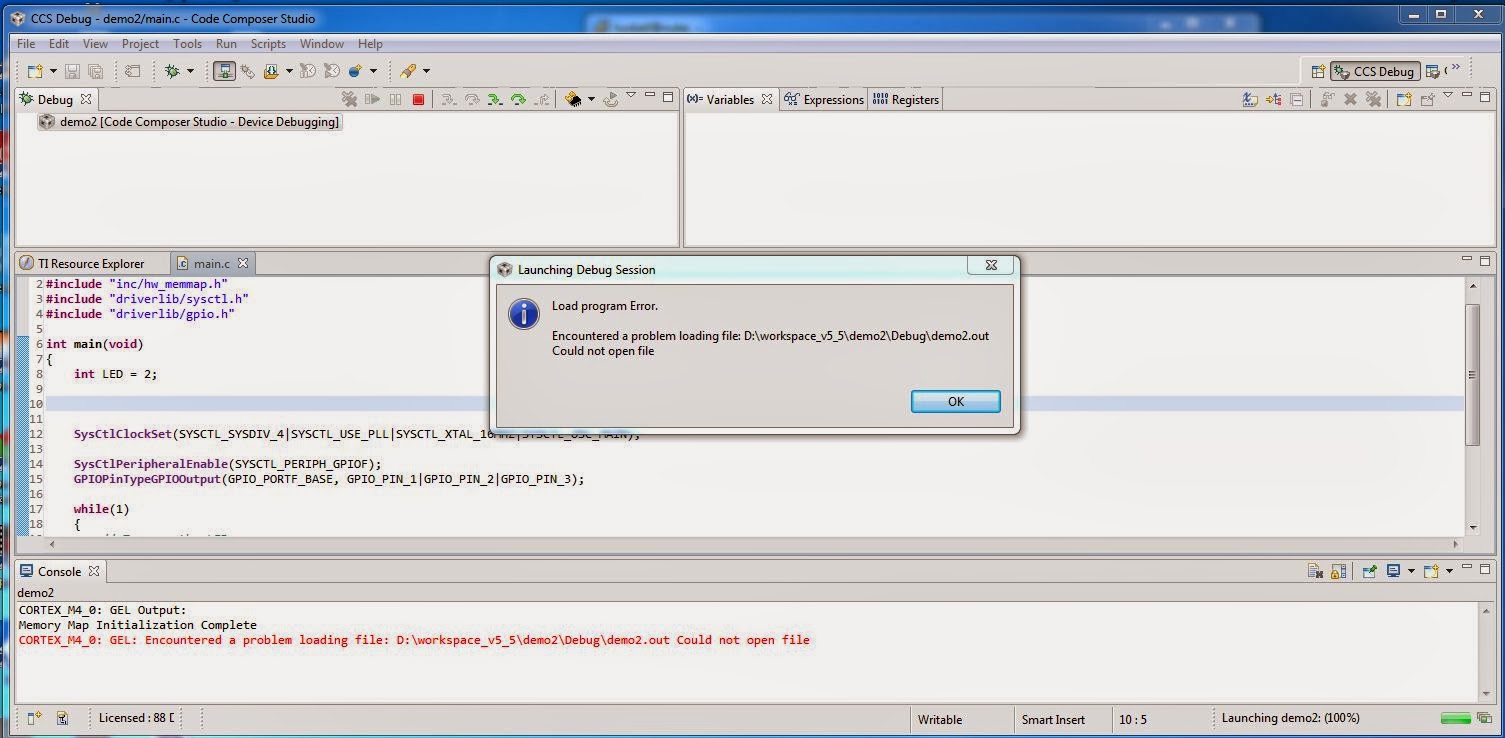1505x738 pixels.
Task: Click the status bar fast view icon
Action: coord(34,718)
